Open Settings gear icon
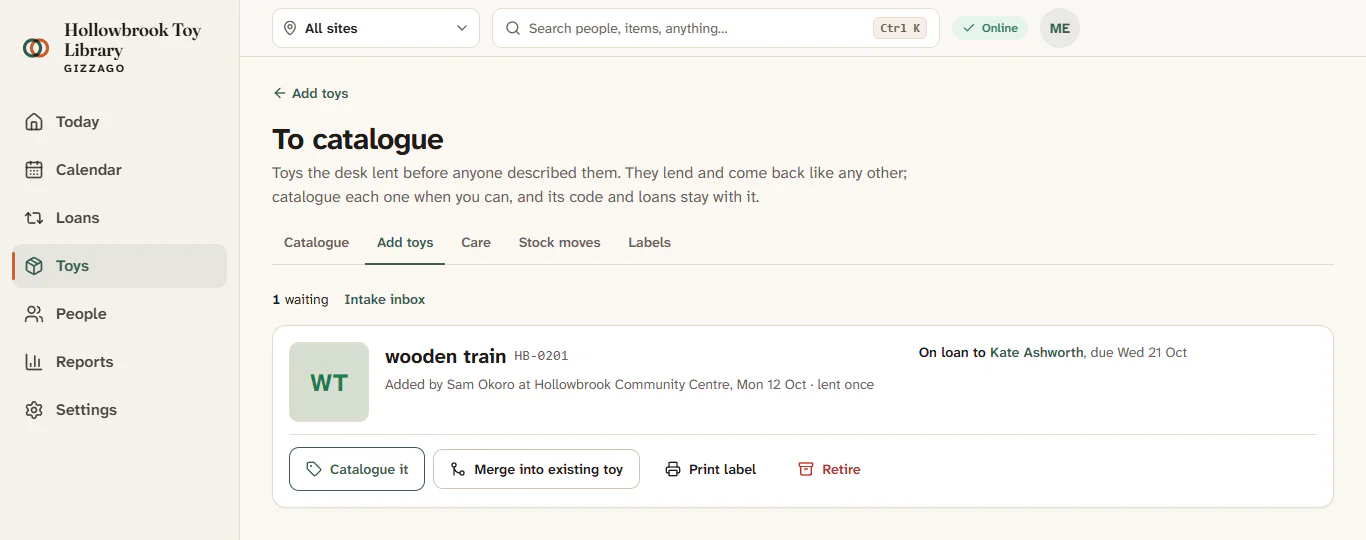Screen dimensions: 1366x540 [34, 410]
